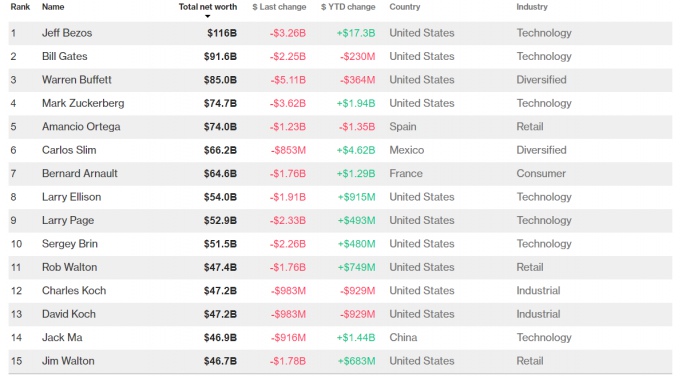Sort table by Rank column
690x376 pixels.
(20, 7)
